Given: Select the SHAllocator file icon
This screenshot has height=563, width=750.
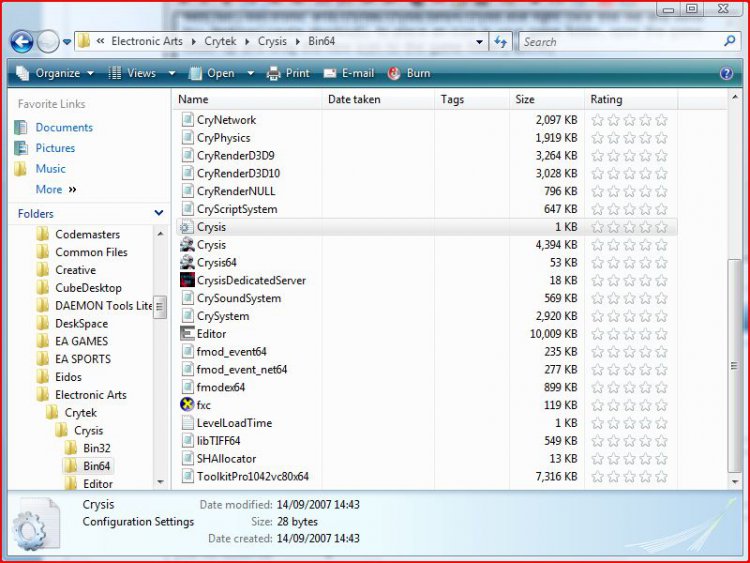Looking at the screenshot, I should pyautogui.click(x=188, y=458).
